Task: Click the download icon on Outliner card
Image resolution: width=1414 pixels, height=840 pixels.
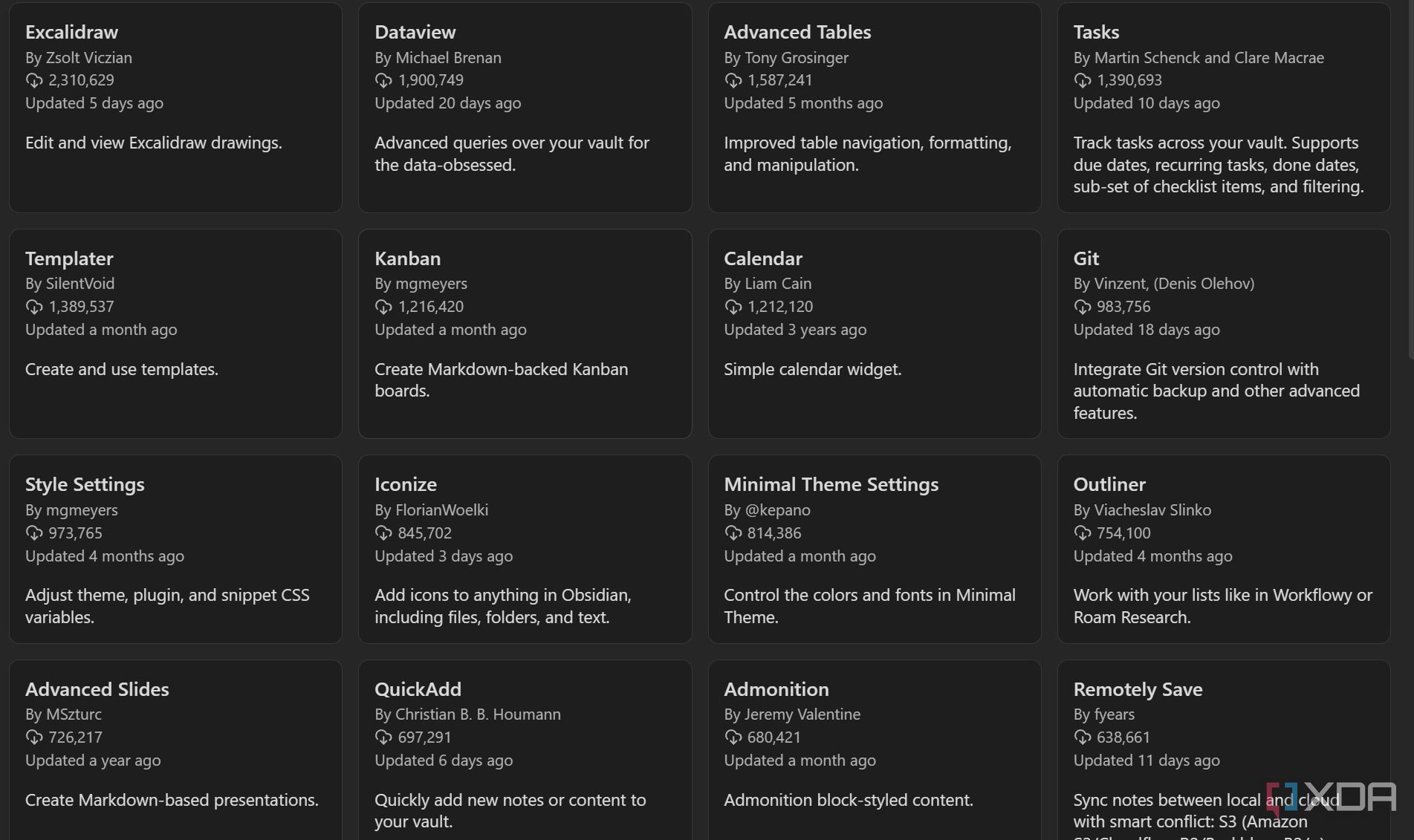Action: [x=1082, y=533]
